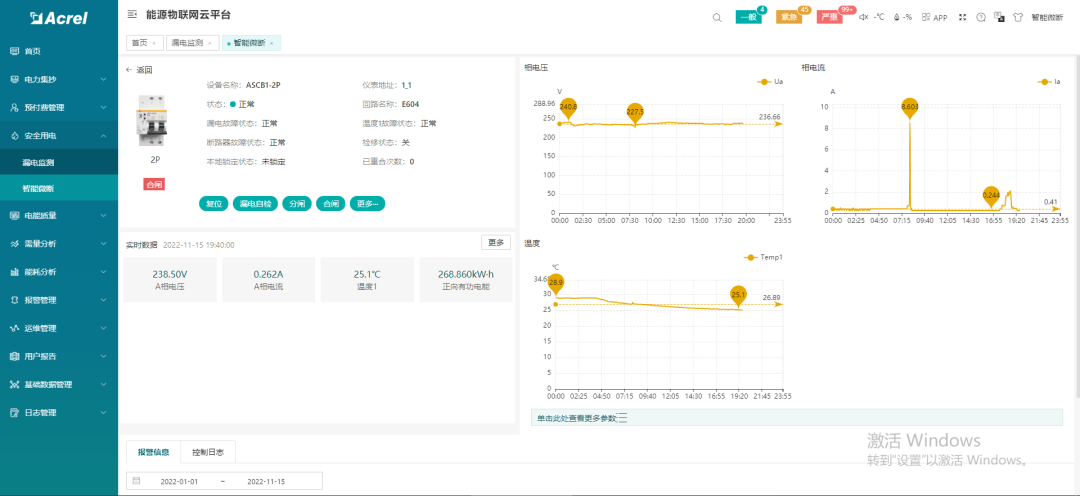Expand the 用户报告 chevron
1080x496 pixels.
(x=103, y=356)
